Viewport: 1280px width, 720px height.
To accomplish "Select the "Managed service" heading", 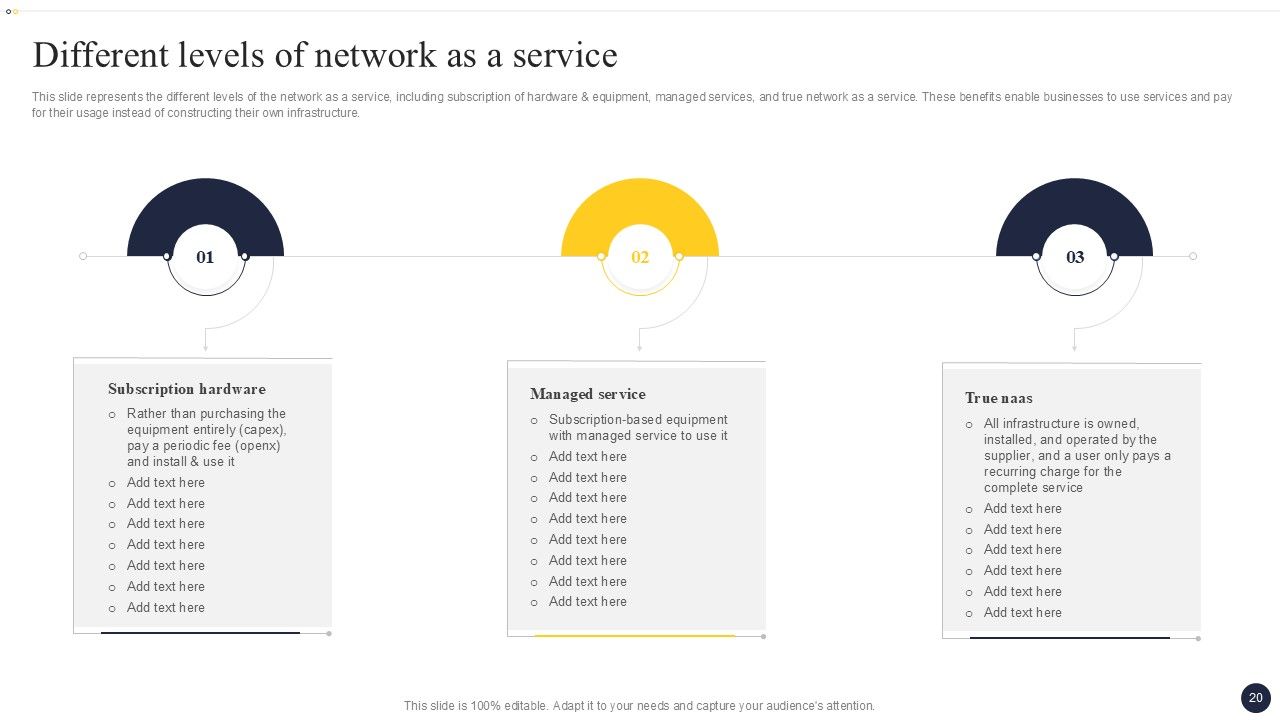I will (x=588, y=394).
